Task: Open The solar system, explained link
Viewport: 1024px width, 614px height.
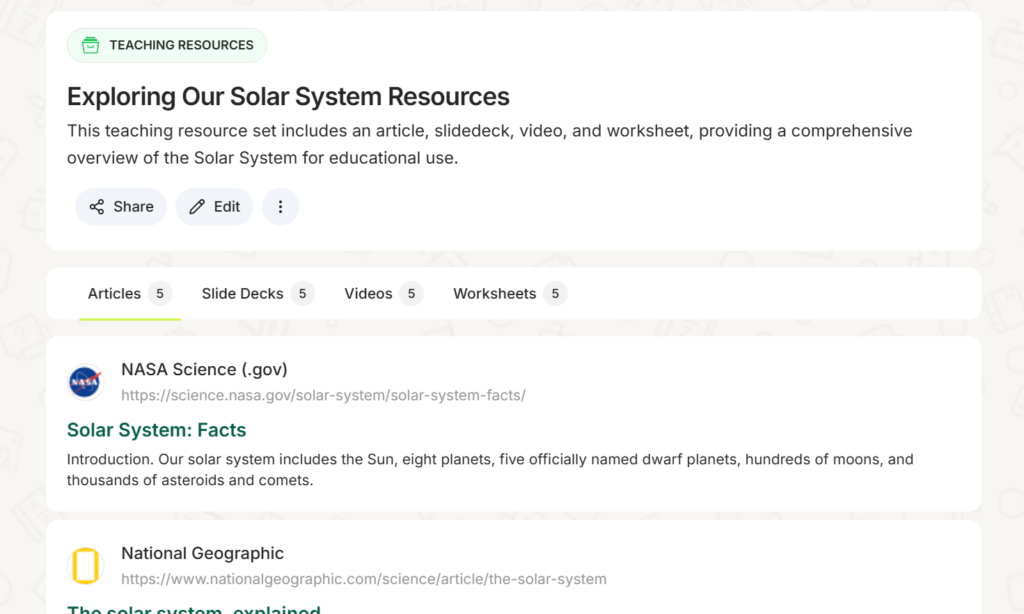Action: point(193,608)
